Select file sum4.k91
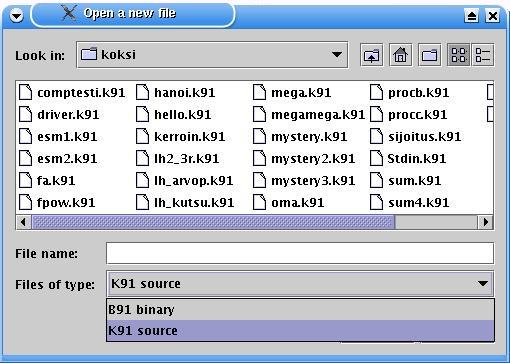Image resolution: width=510 pixels, height=363 pixels. (x=410, y=202)
